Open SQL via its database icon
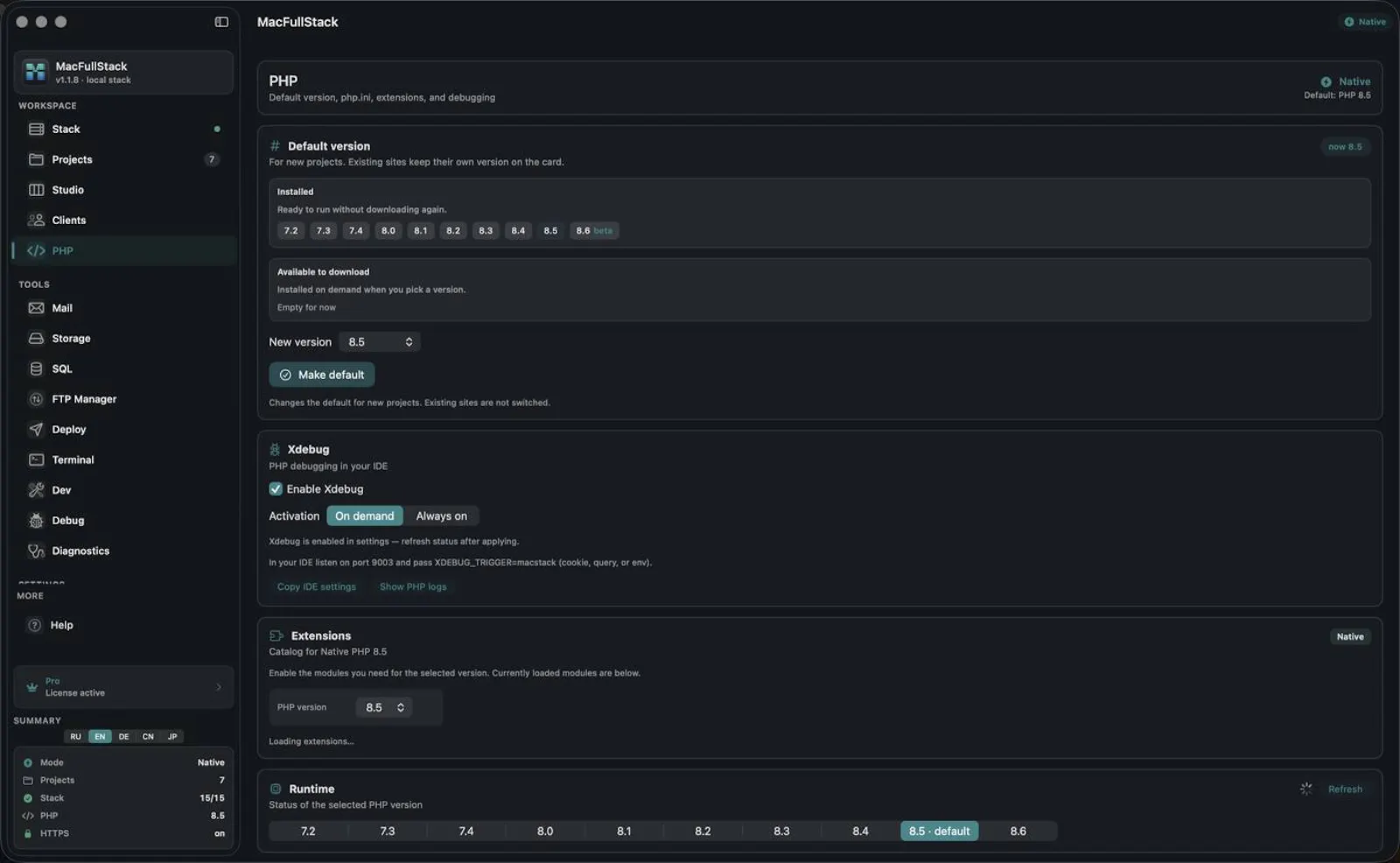 36,368
